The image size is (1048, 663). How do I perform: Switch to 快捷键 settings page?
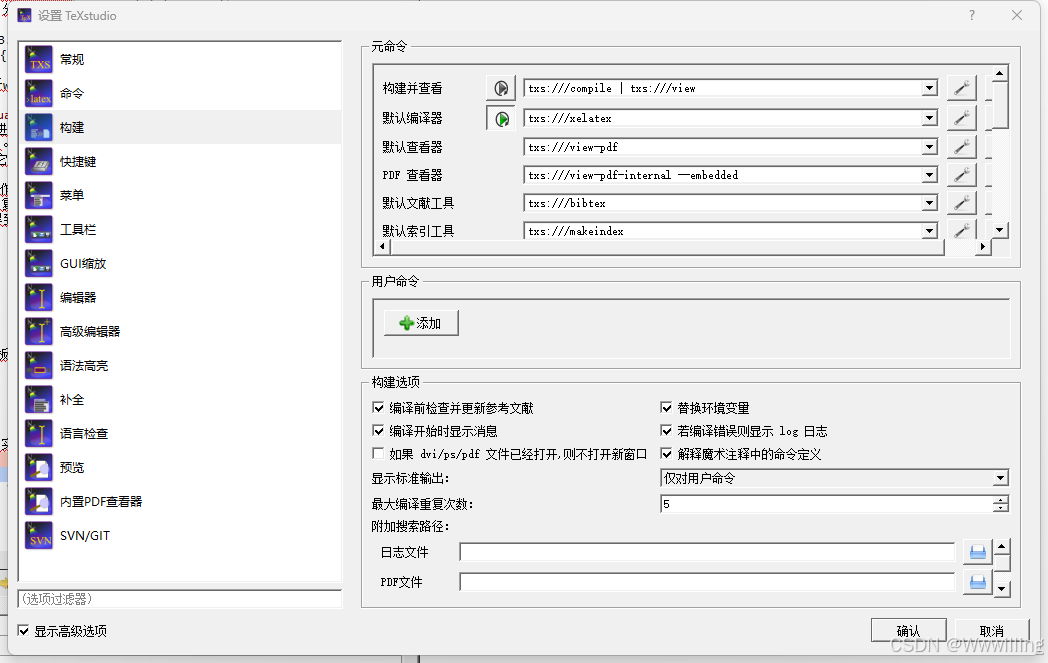[180, 162]
